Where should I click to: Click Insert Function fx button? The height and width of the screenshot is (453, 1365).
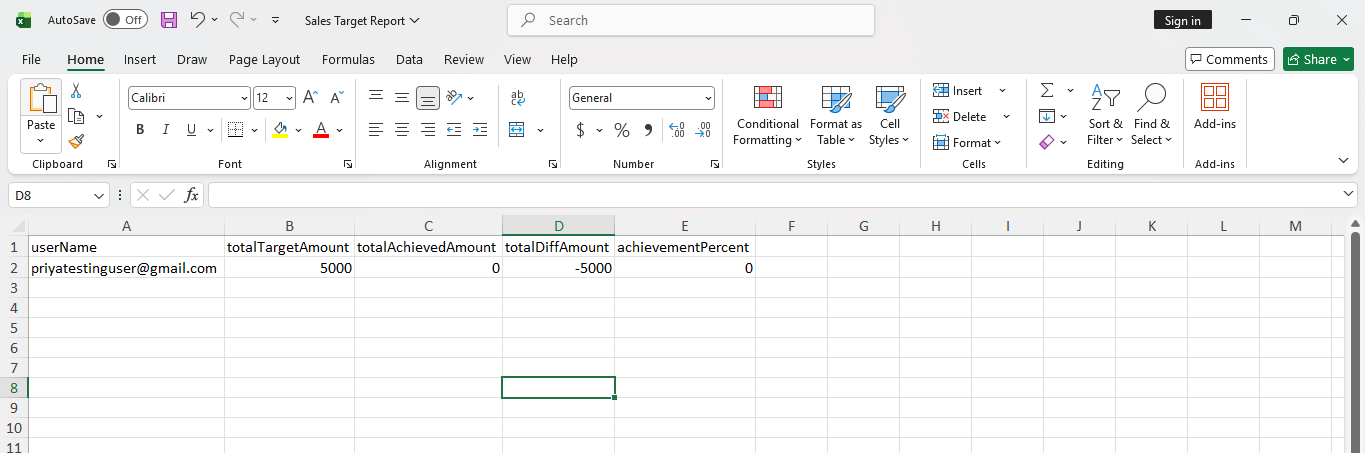click(x=192, y=196)
